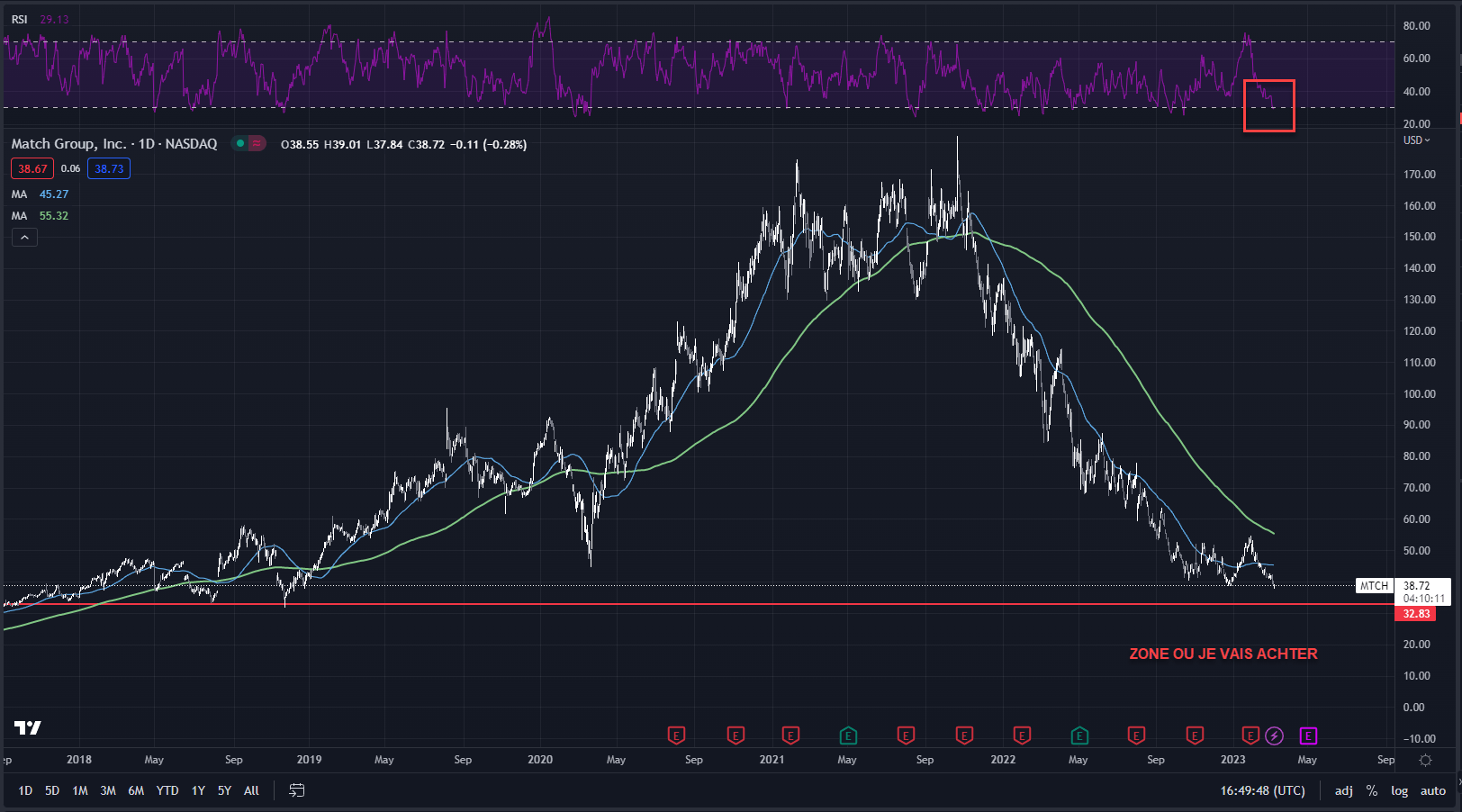Open chart settings gear on price axis

(1425, 760)
